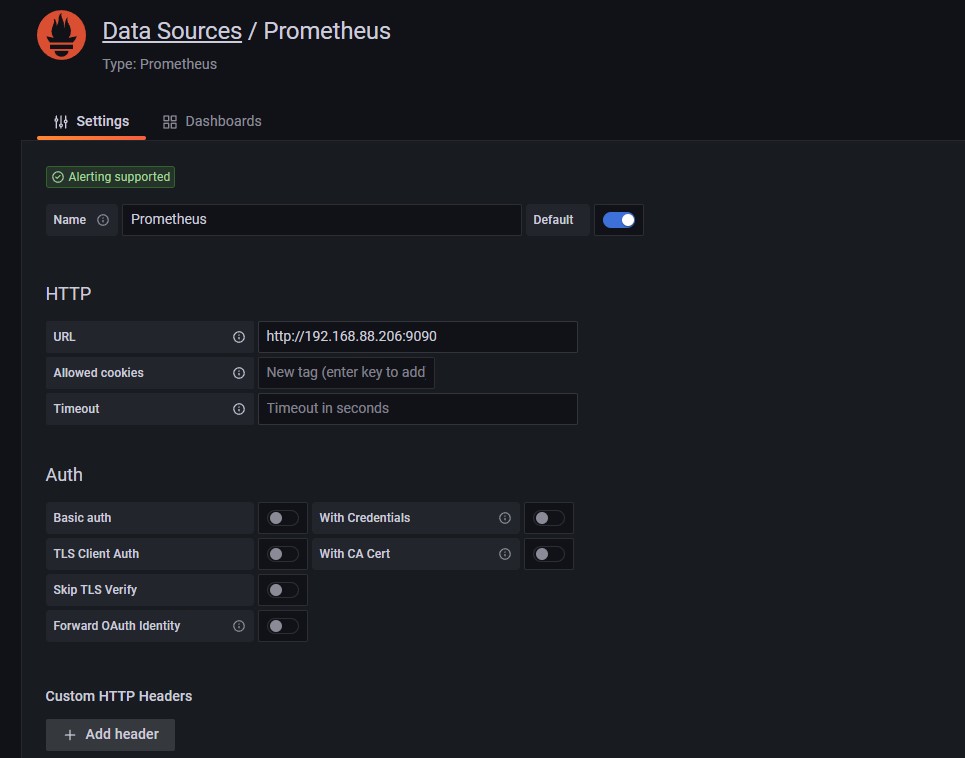Open the Data Sources page link
Screen dimensions: 965x758
tap(171, 31)
